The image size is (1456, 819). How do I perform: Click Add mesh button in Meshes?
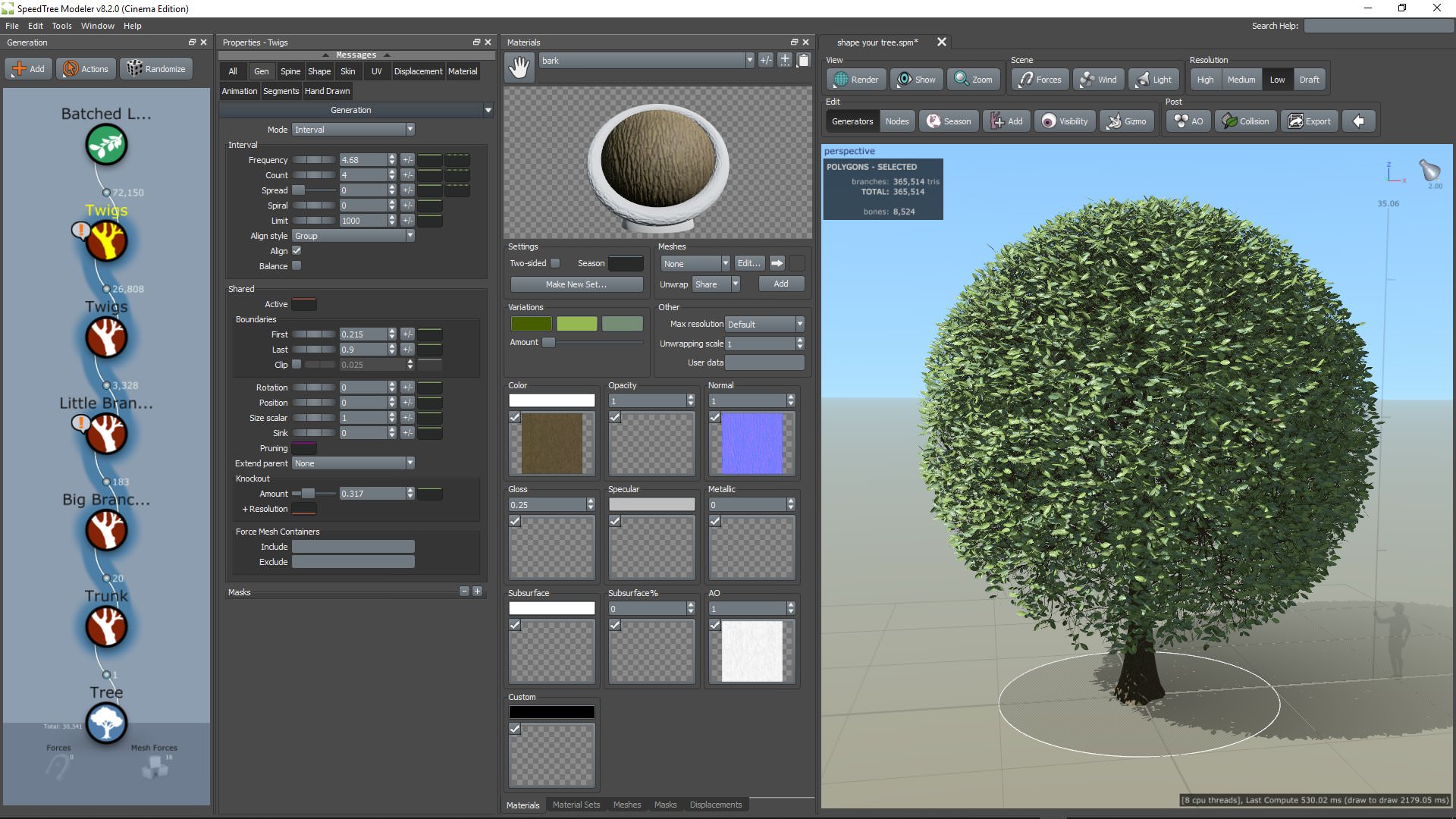click(x=780, y=284)
